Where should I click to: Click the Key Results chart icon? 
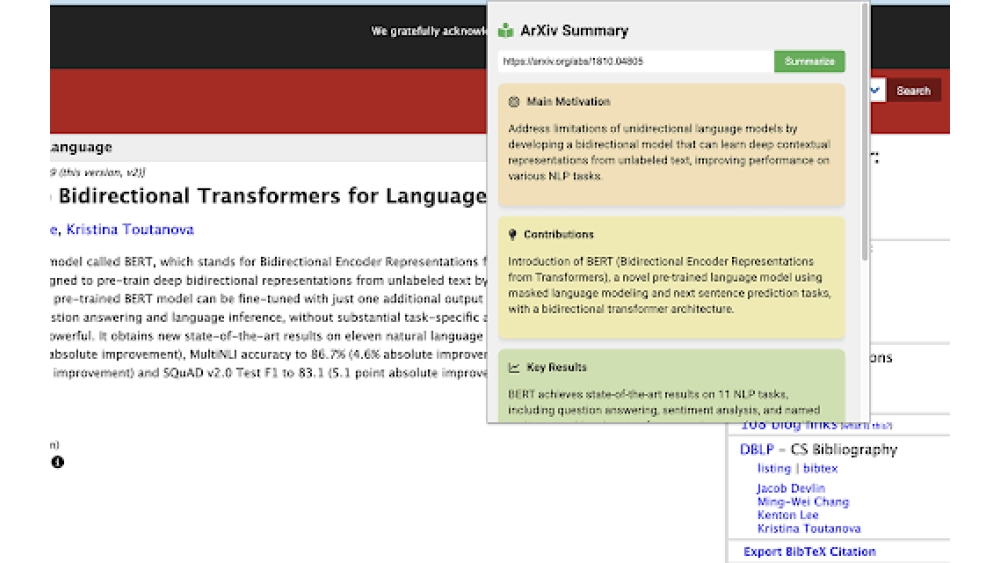click(514, 367)
